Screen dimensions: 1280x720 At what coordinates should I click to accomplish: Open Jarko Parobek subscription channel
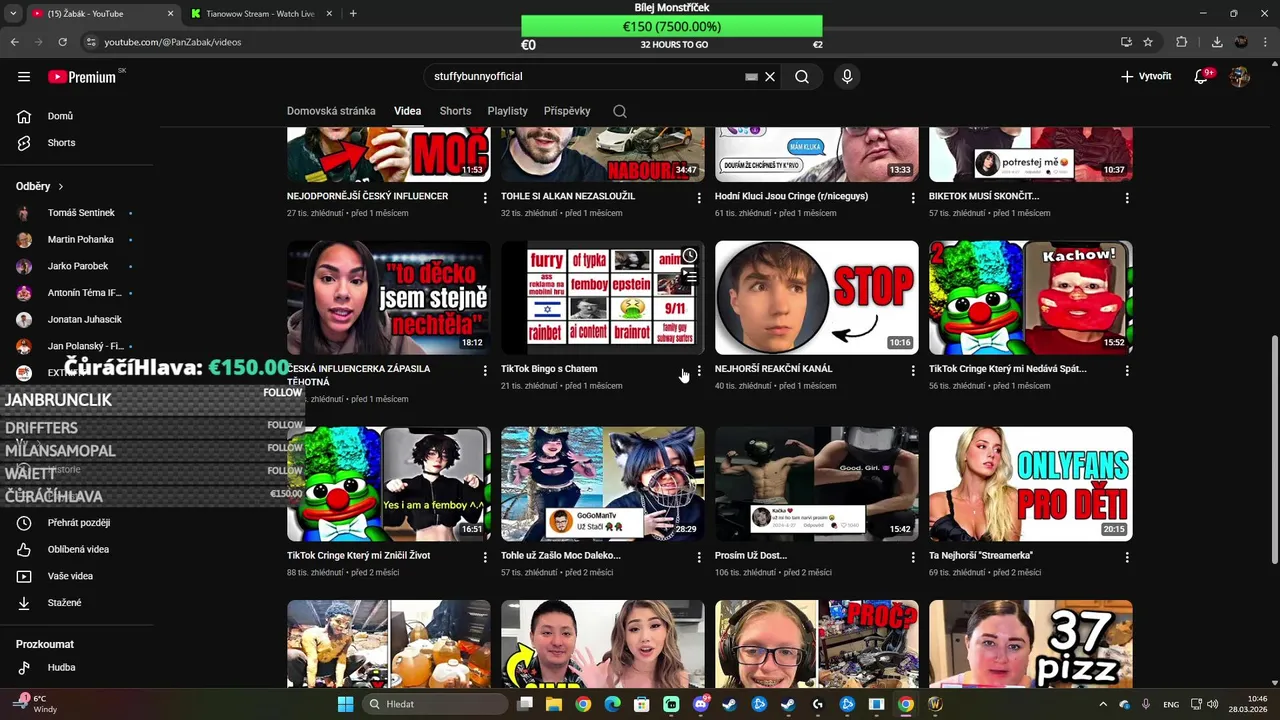point(76,266)
